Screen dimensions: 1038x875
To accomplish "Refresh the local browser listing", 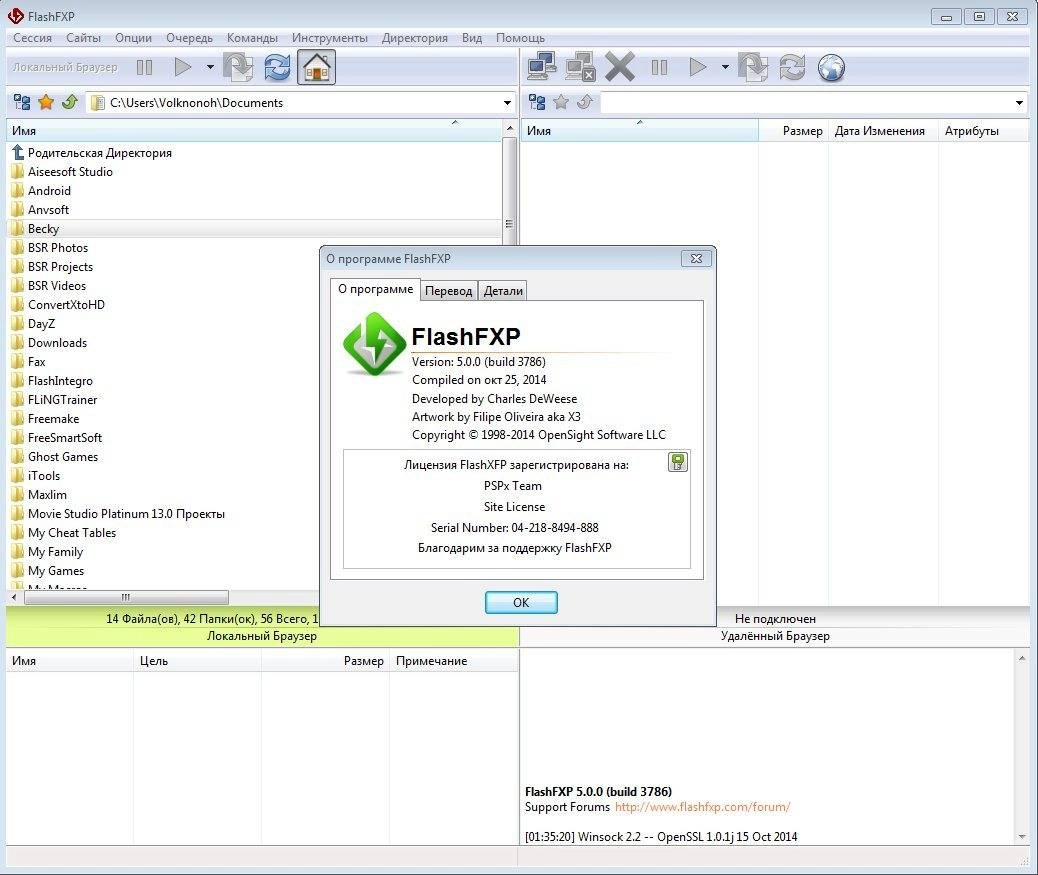I will (x=277, y=67).
